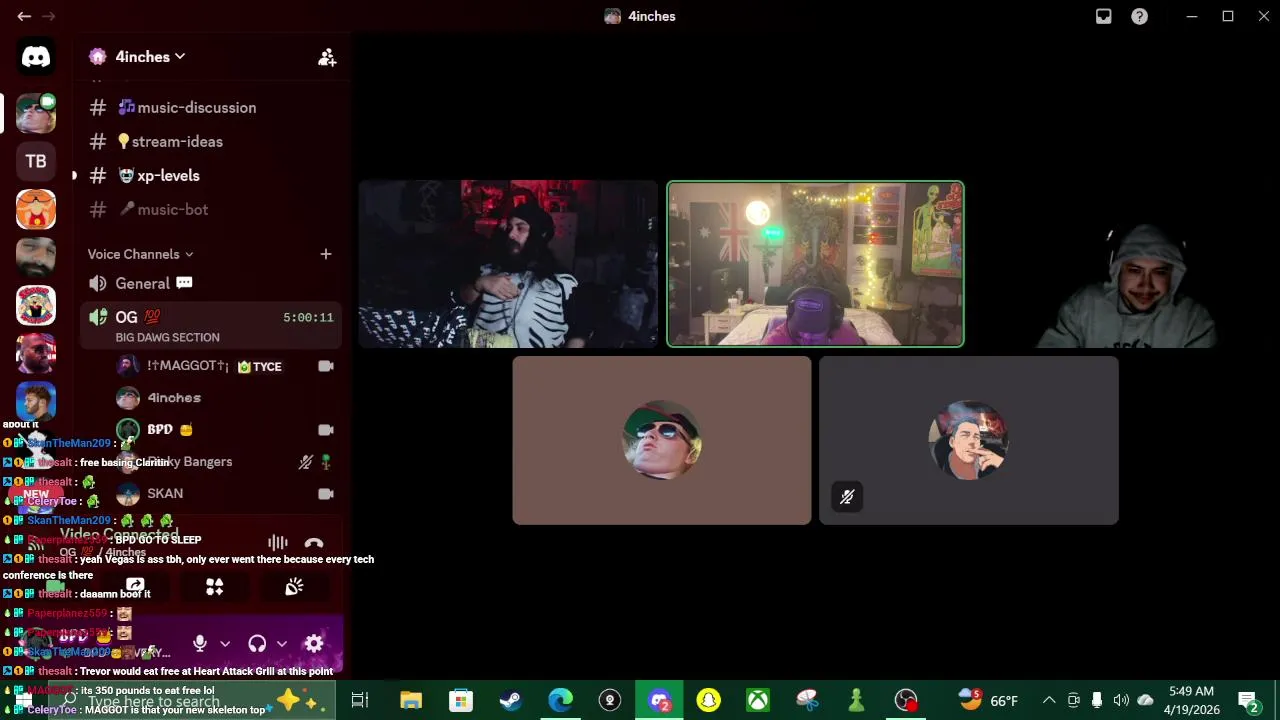Image resolution: width=1280 pixels, height=720 pixels.
Task: Show hidden icons tray chevron
Action: pyautogui.click(x=1049, y=700)
